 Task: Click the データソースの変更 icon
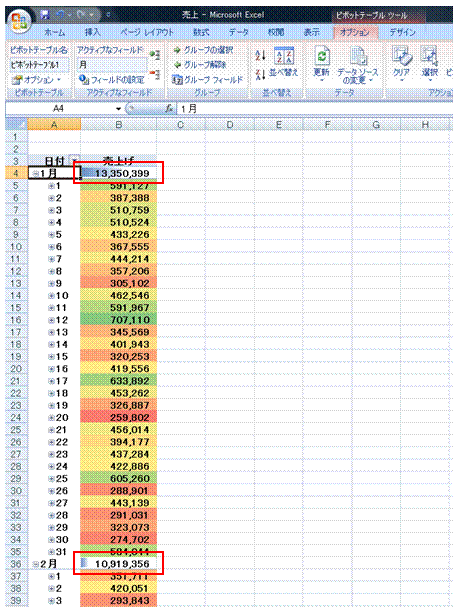[358, 56]
